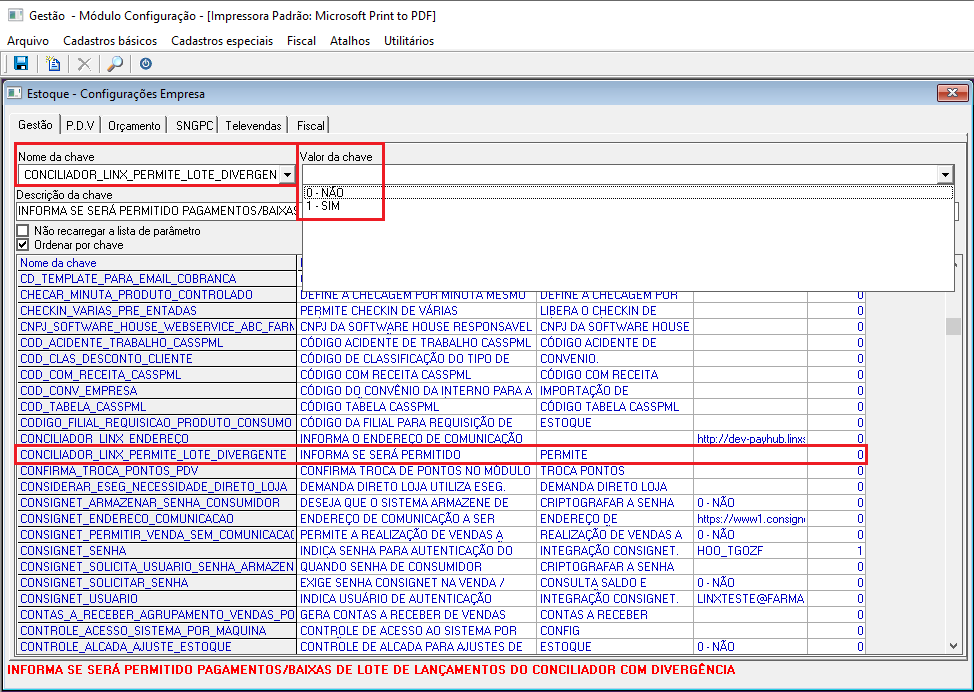This screenshot has width=974, height=692.
Task: Click the blue power Exit icon
Action: [x=146, y=64]
